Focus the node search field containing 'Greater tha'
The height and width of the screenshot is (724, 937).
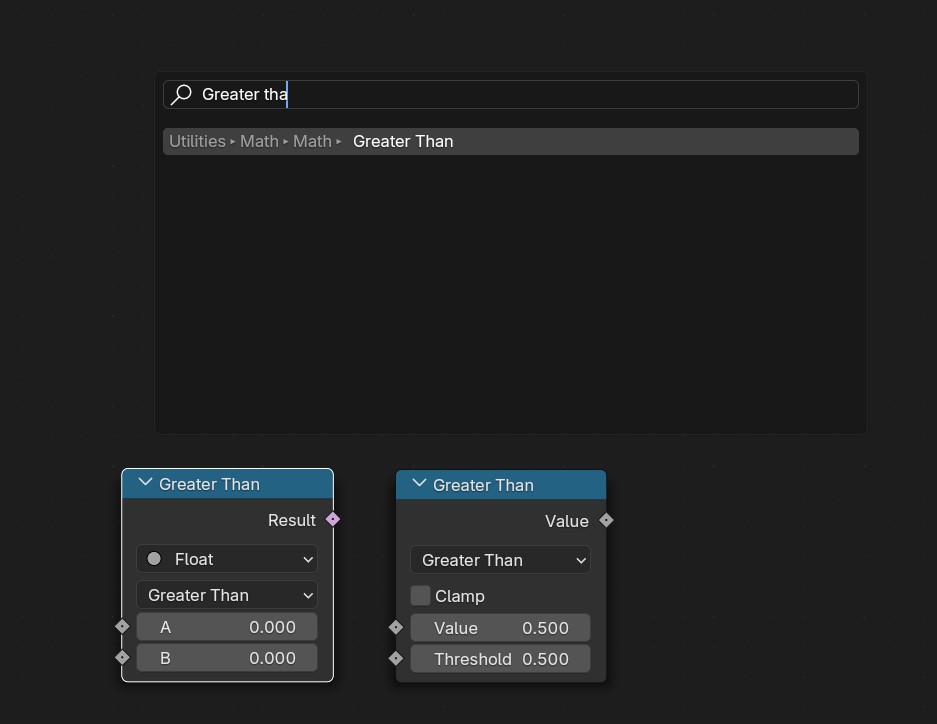pos(511,94)
